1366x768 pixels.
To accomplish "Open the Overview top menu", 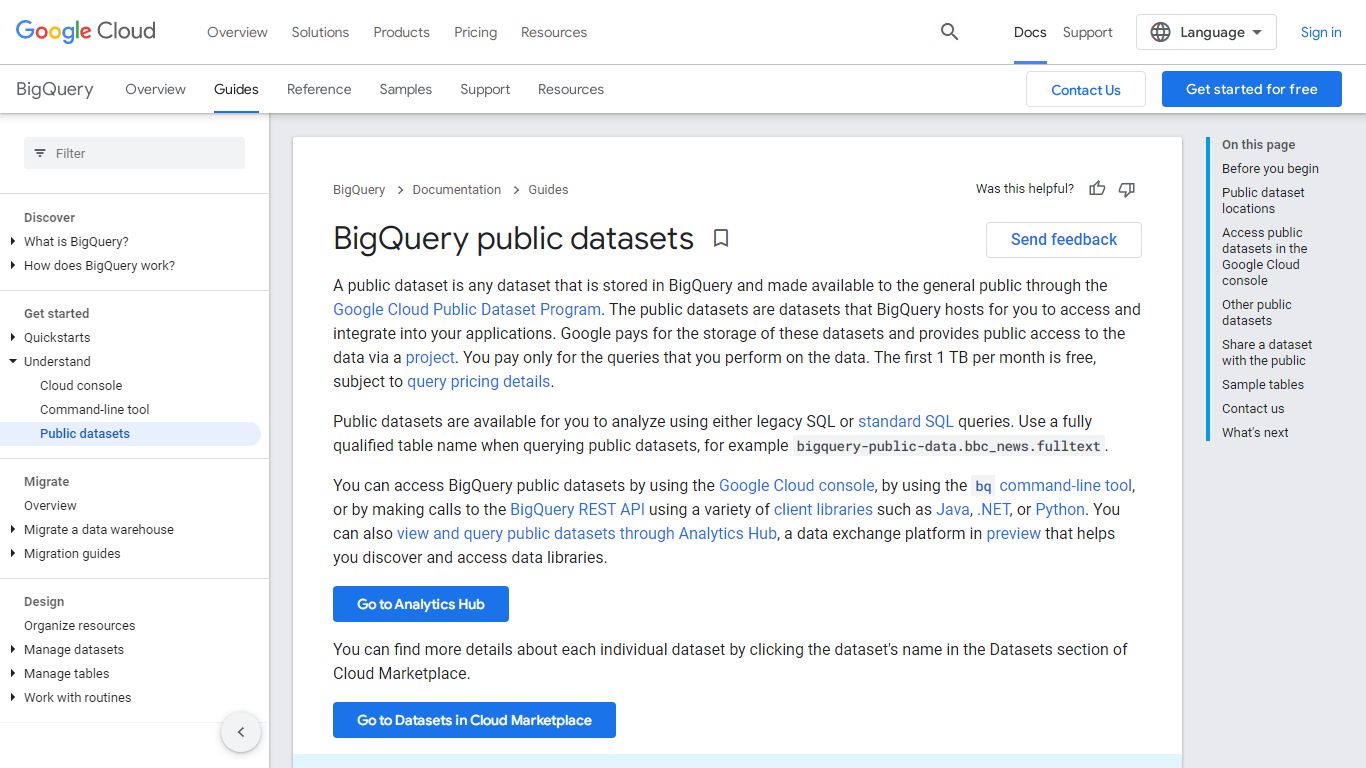I will 237,32.
